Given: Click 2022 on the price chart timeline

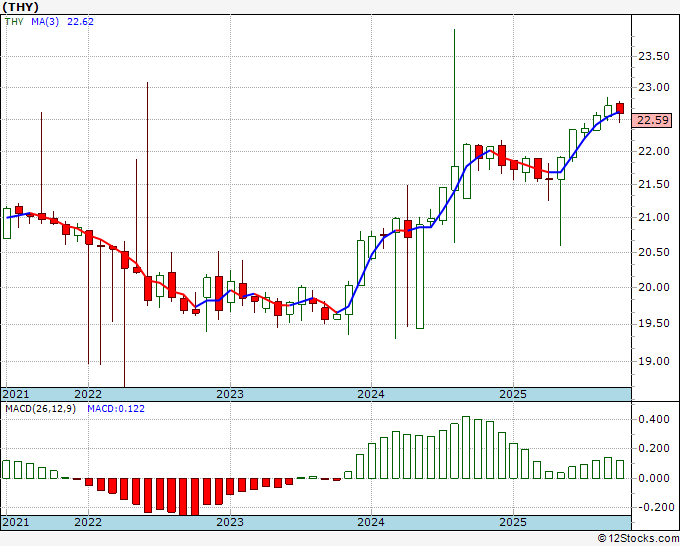Looking at the screenshot, I should click(x=88, y=394).
